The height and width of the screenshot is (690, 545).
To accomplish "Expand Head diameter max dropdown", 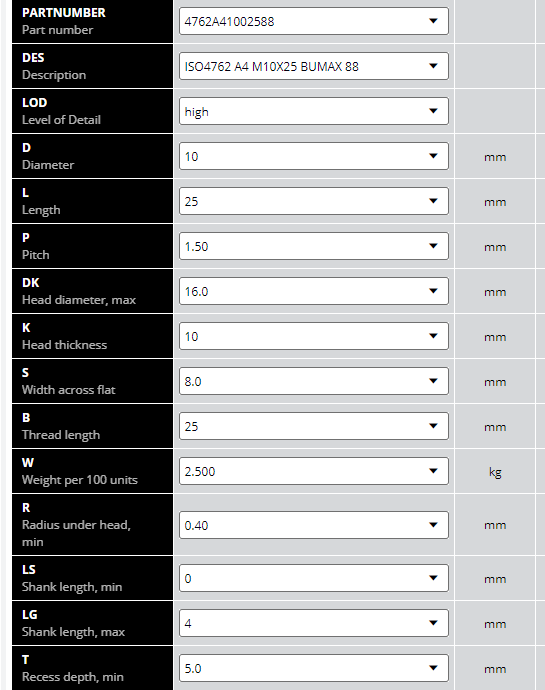I will (x=313, y=291).
